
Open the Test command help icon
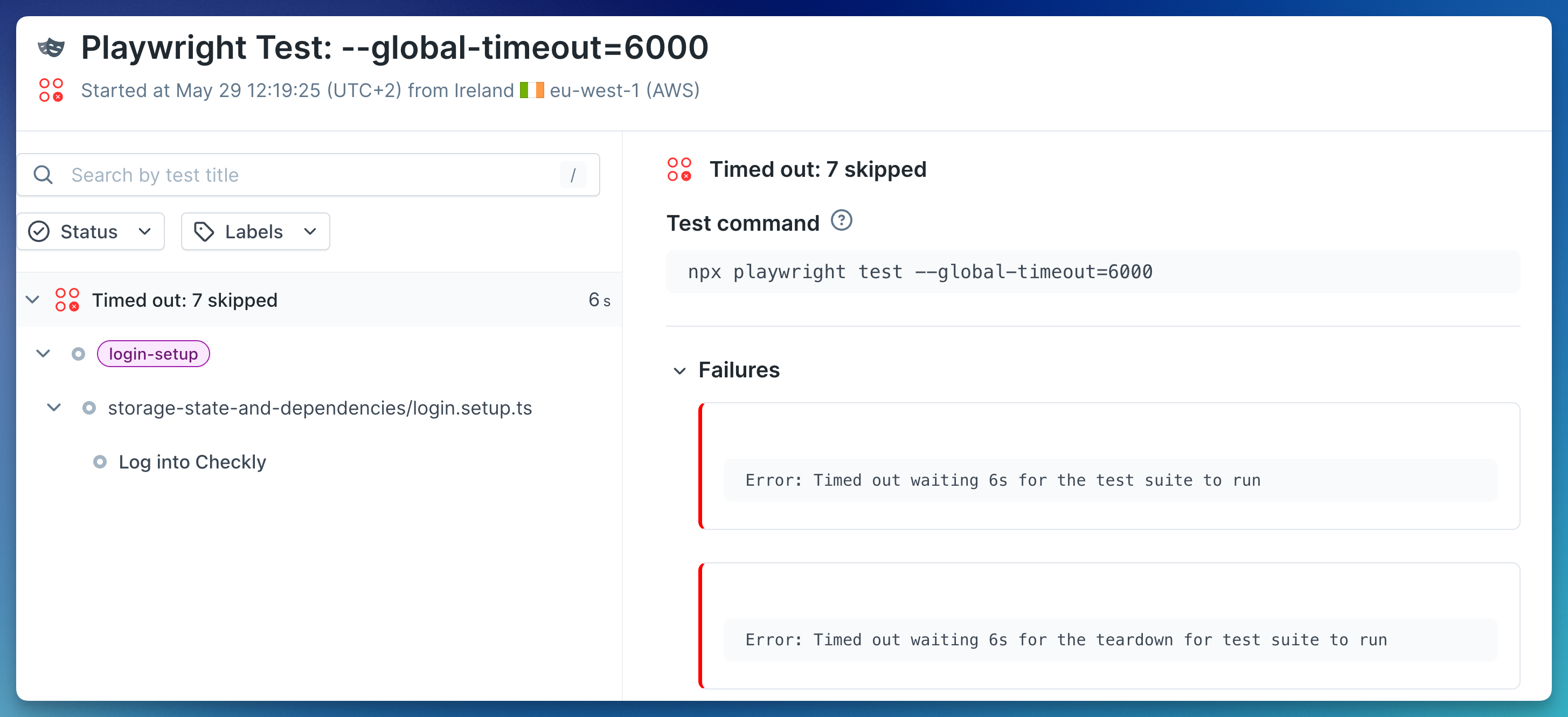[x=841, y=220]
